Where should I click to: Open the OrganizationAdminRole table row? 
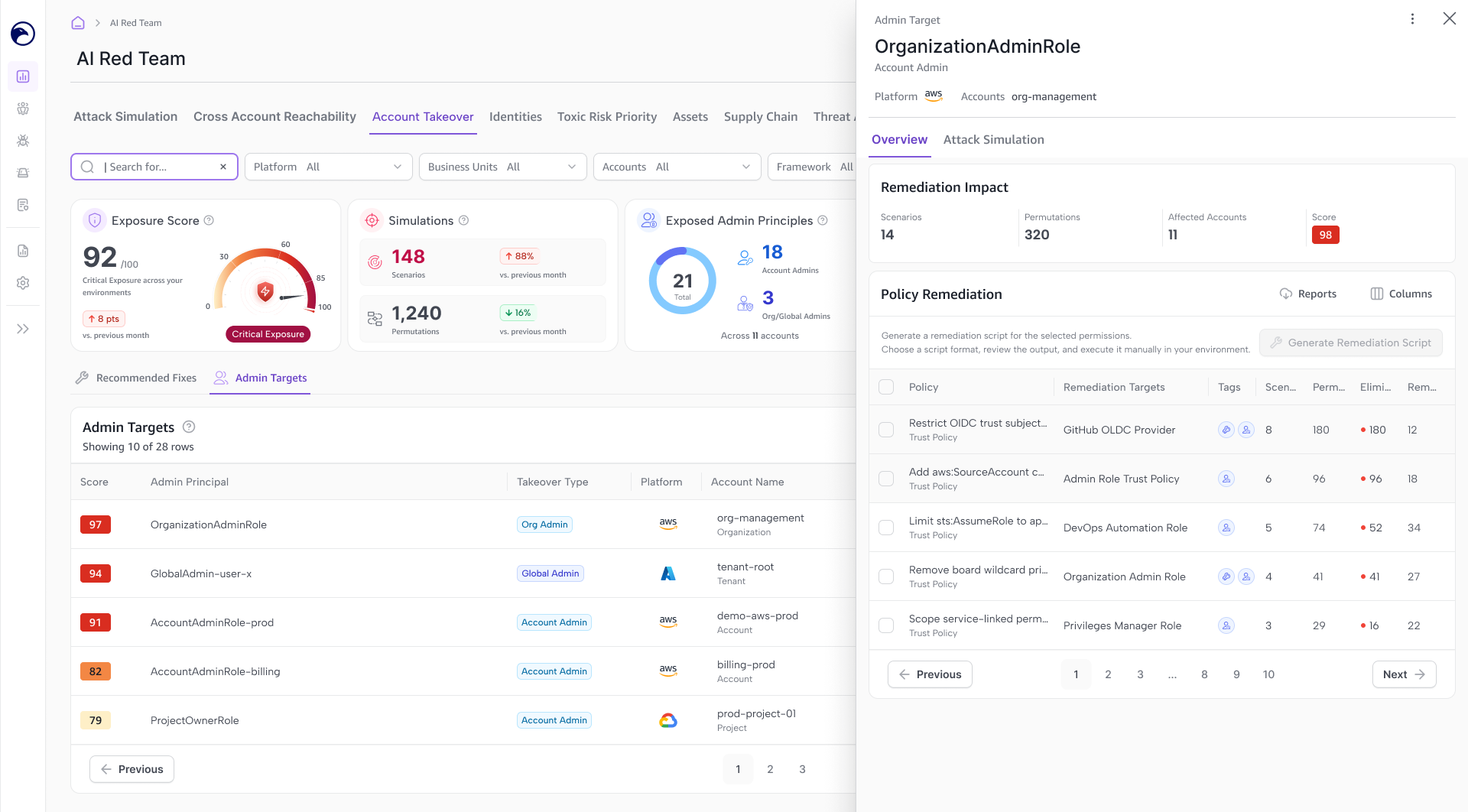tap(463, 525)
